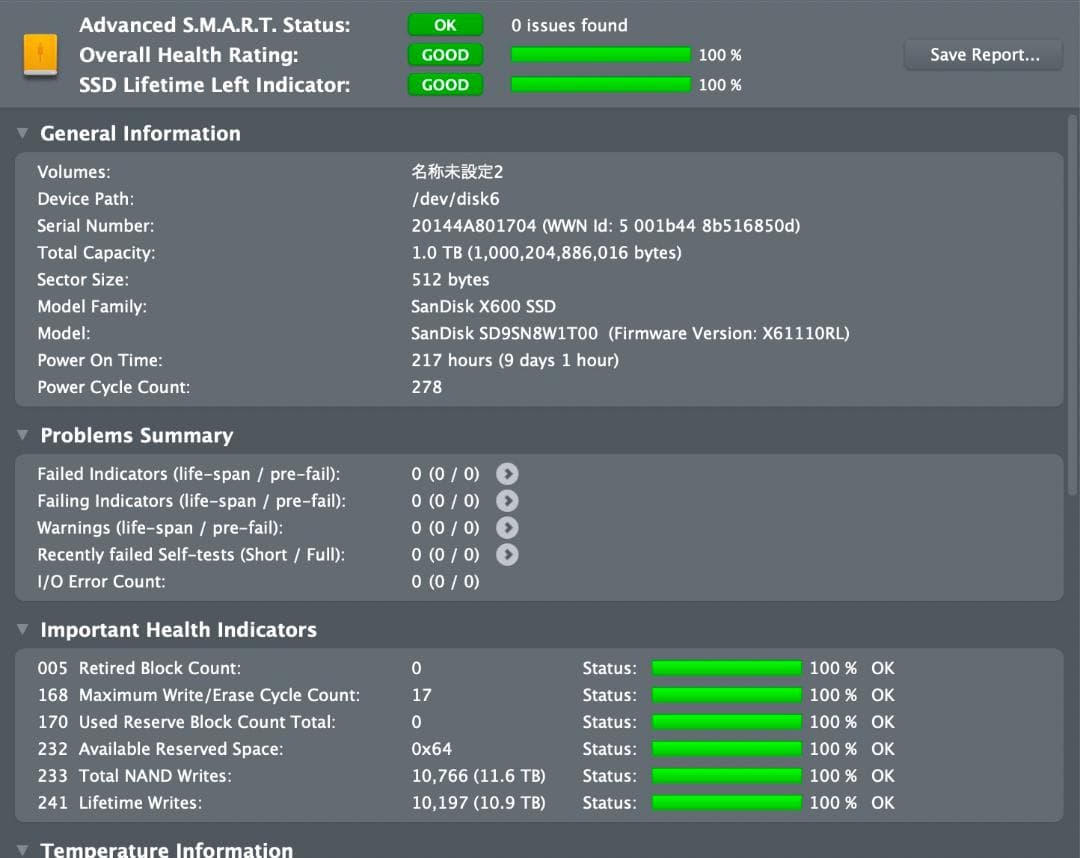
Task: Click the GOOD badge for Overall Health Rating
Action: click(x=445, y=54)
